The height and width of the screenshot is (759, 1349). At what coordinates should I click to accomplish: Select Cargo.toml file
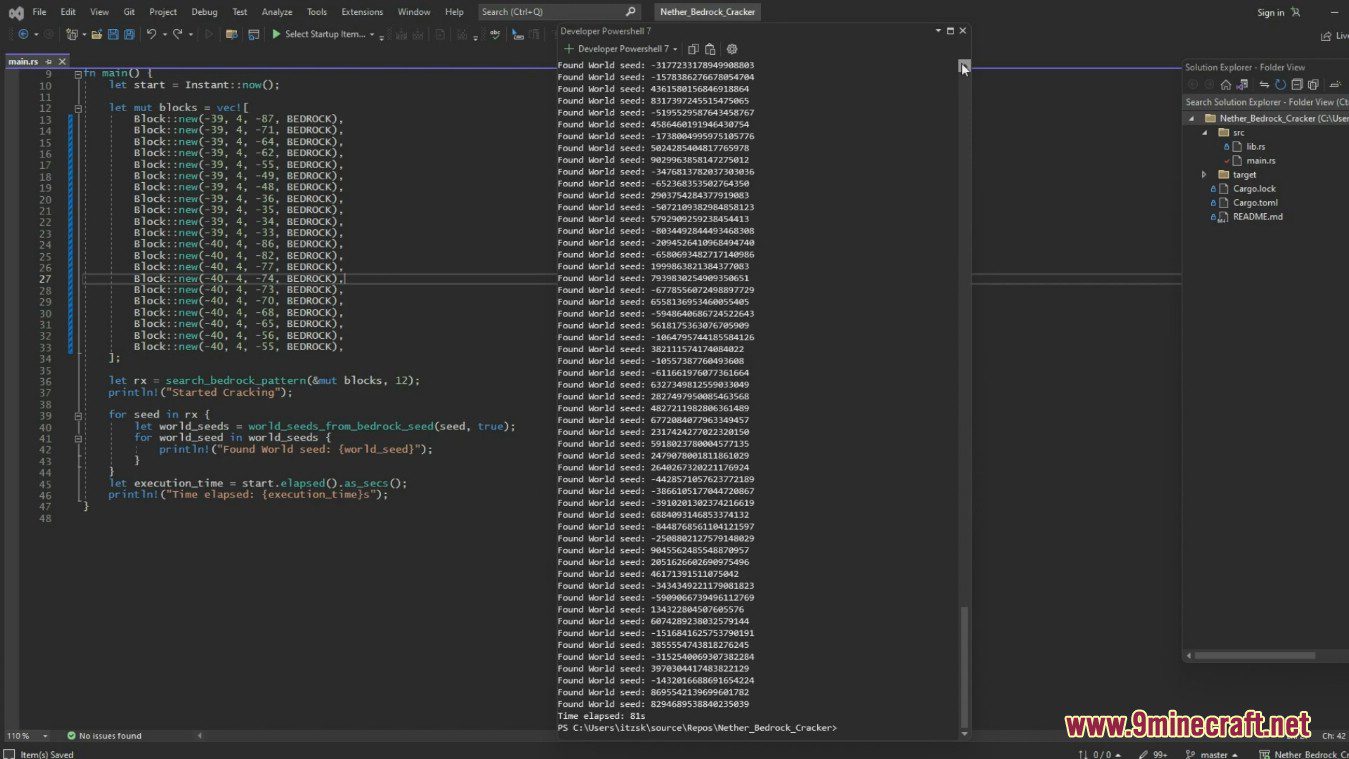tap(1255, 202)
